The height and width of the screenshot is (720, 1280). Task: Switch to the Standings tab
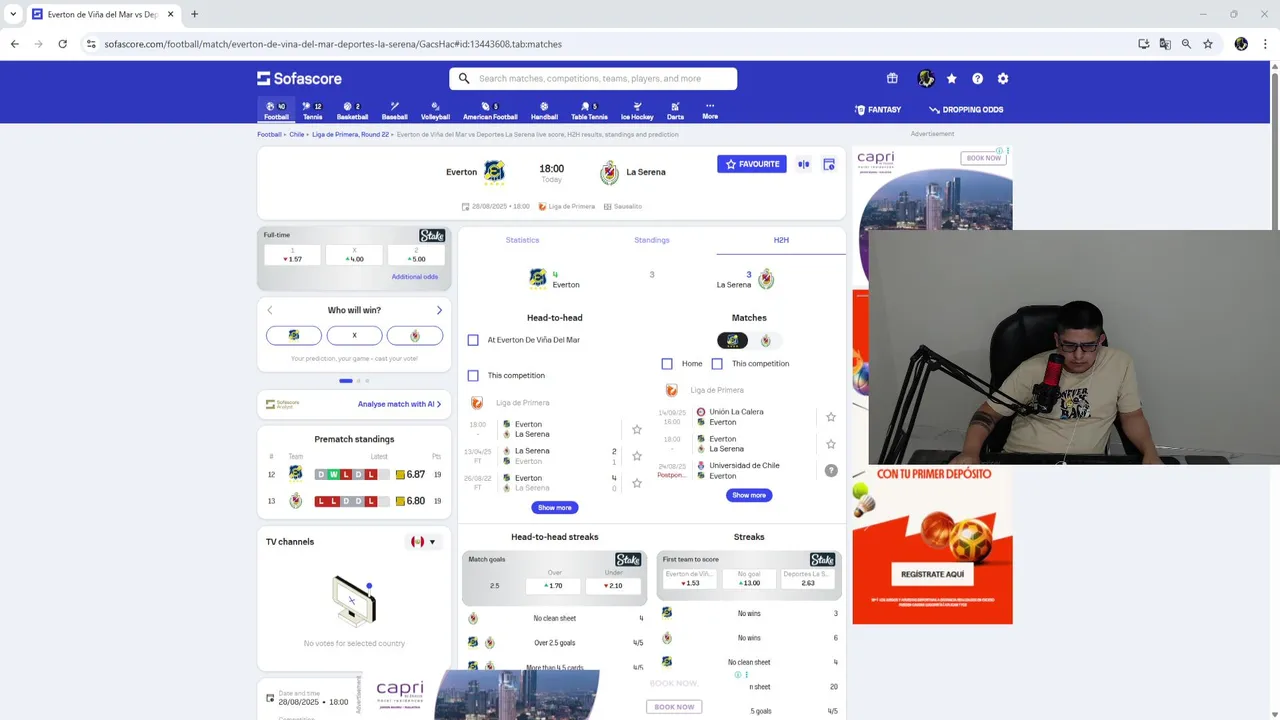click(652, 240)
